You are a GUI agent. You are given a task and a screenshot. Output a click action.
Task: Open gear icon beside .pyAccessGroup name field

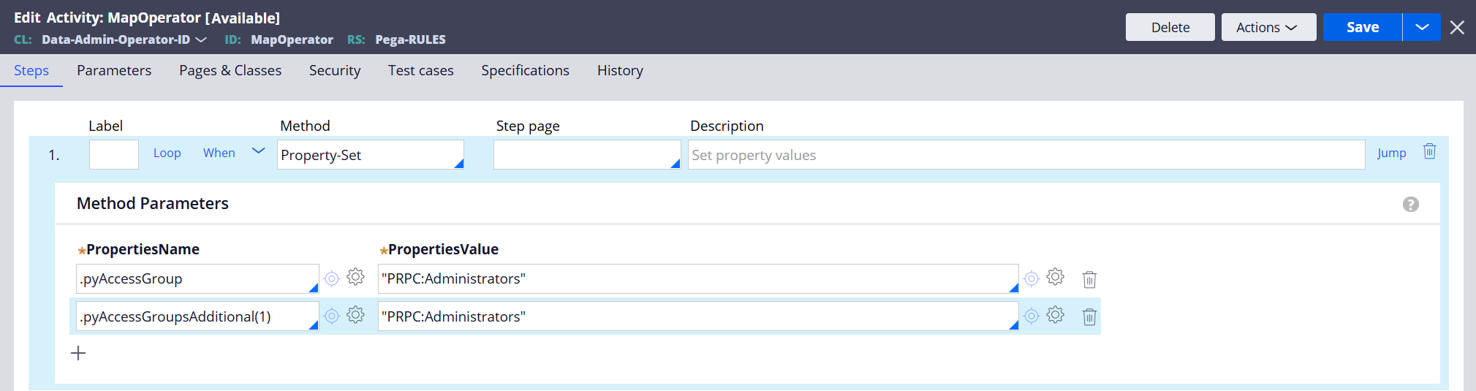point(355,278)
